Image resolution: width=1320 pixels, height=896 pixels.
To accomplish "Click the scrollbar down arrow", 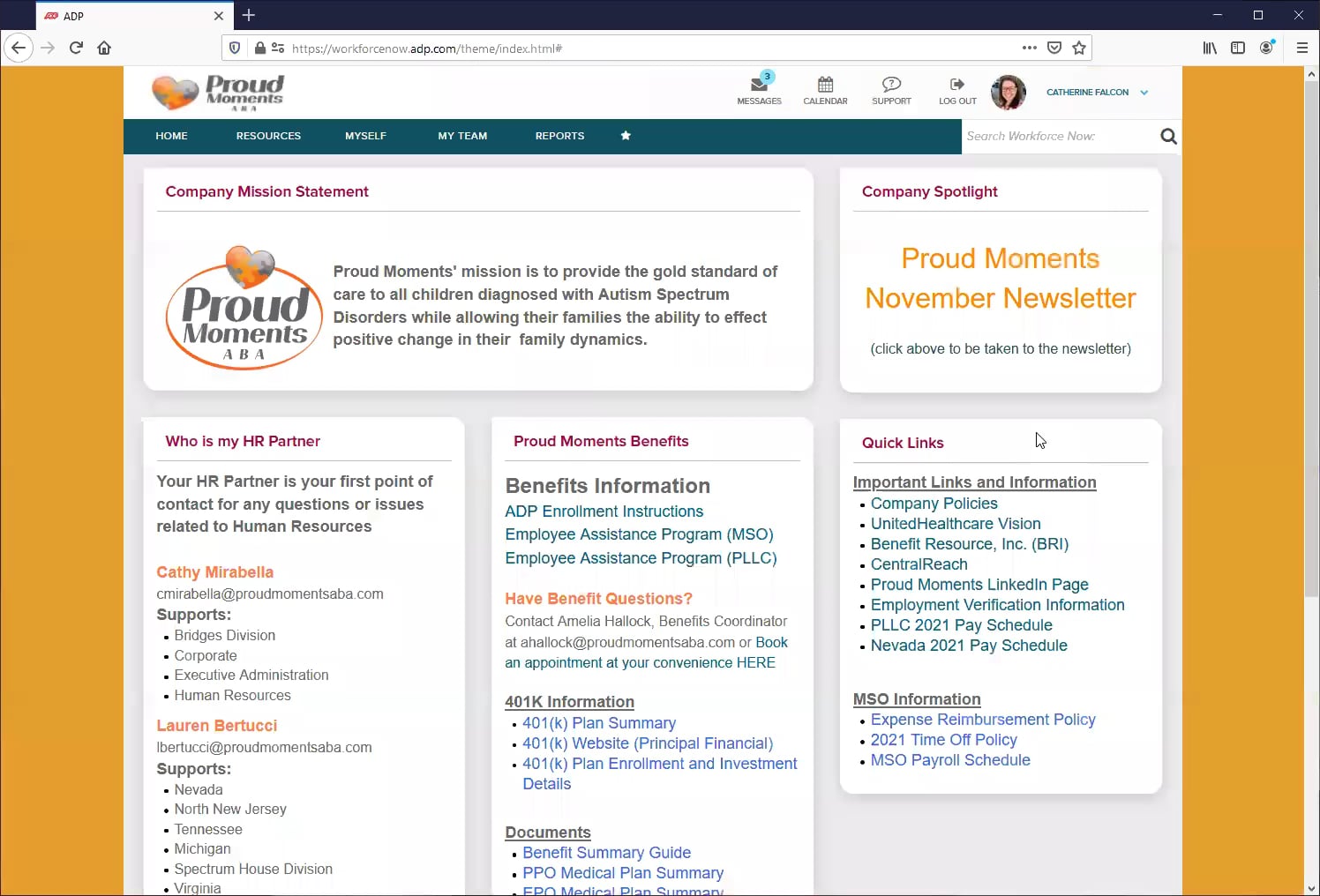I will click(x=1312, y=888).
